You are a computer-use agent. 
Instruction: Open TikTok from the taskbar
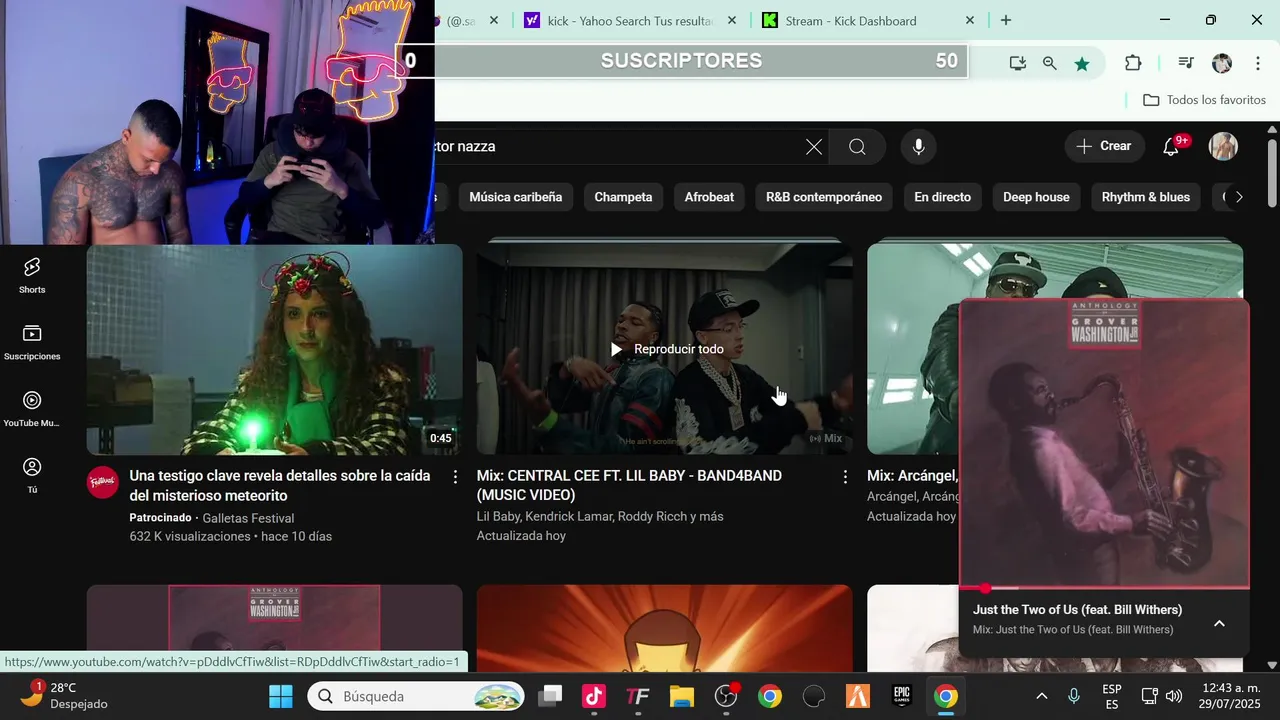[x=593, y=696]
